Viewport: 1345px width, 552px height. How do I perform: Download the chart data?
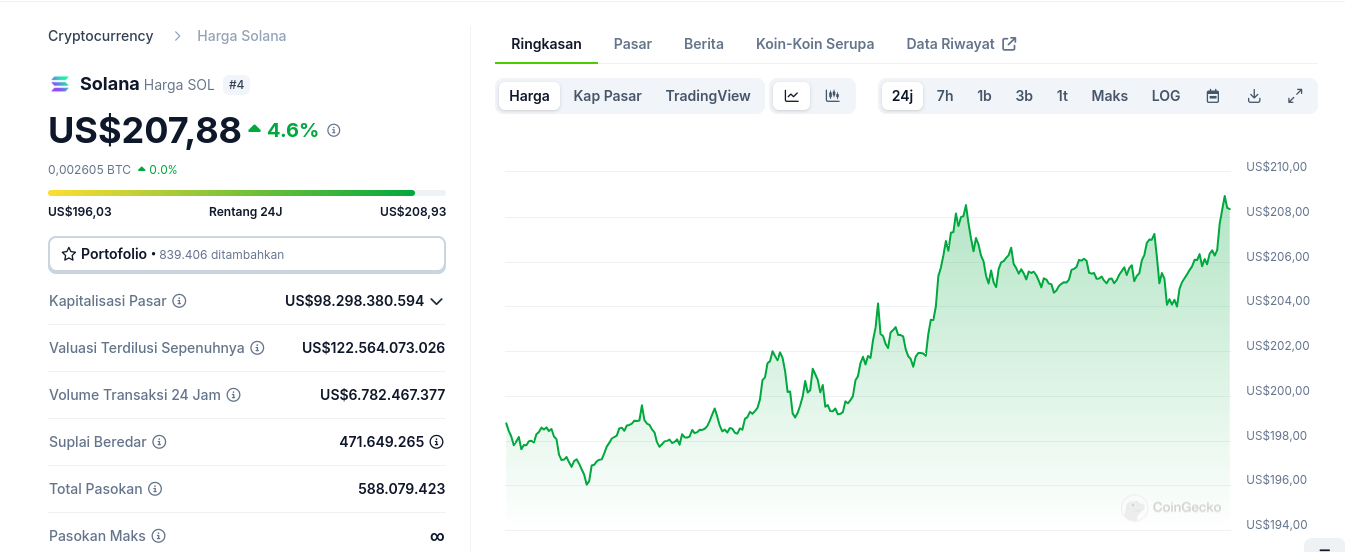click(1254, 96)
